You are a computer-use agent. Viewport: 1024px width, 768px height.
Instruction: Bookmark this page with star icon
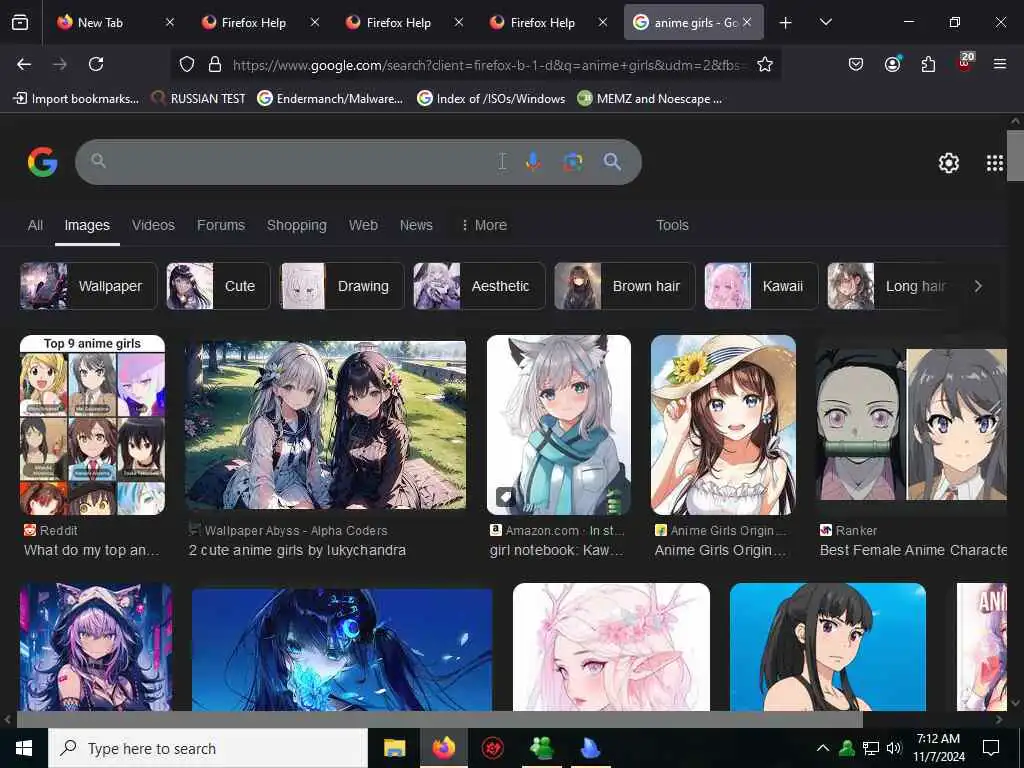coord(765,64)
